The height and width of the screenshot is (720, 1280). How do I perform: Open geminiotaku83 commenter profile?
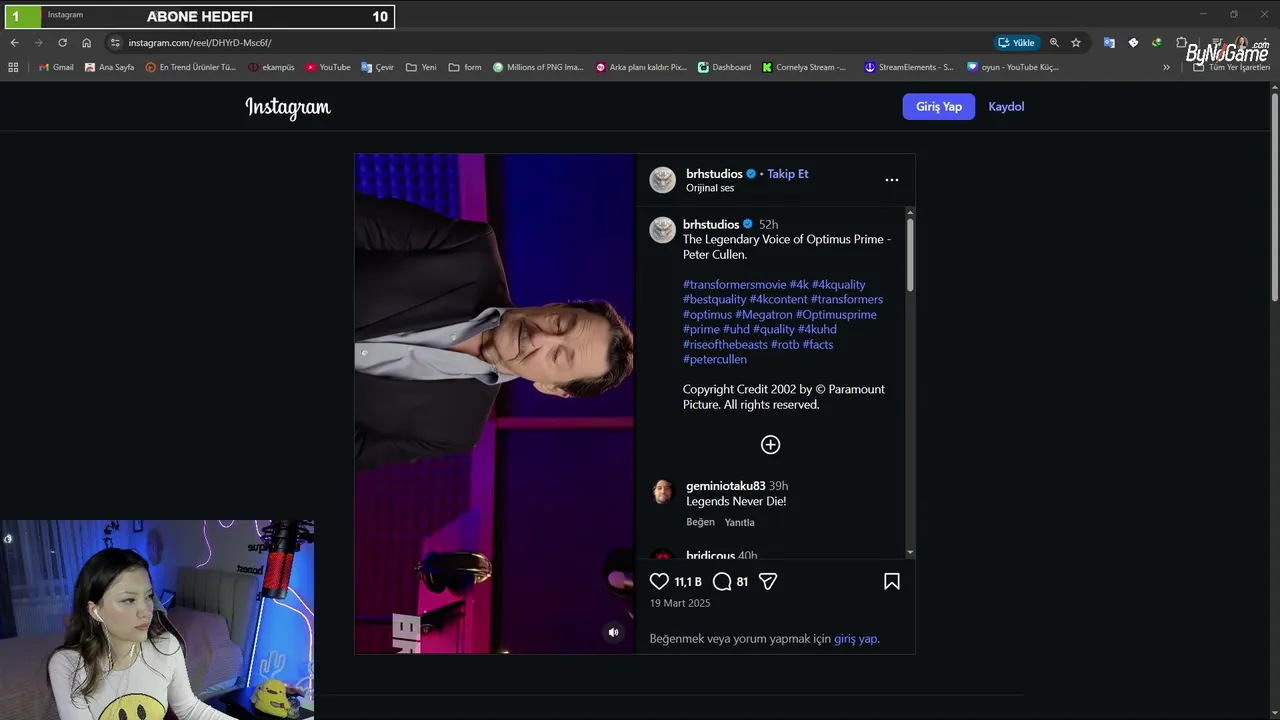725,486
